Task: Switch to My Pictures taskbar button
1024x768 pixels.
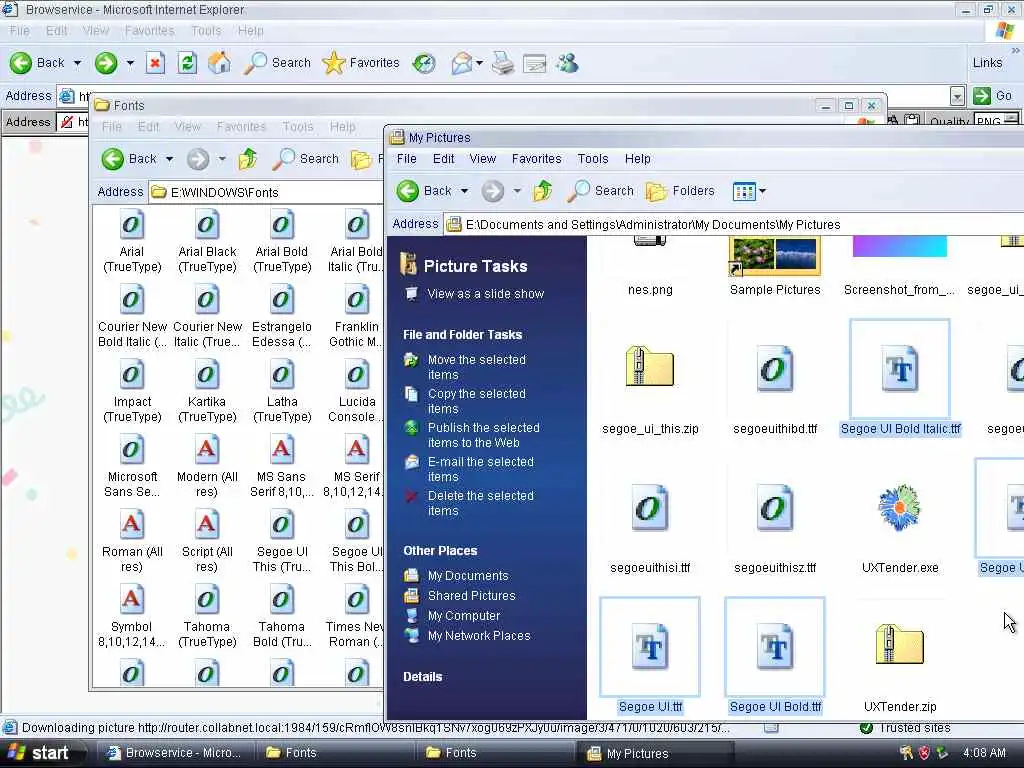Action: pyautogui.click(x=656, y=753)
